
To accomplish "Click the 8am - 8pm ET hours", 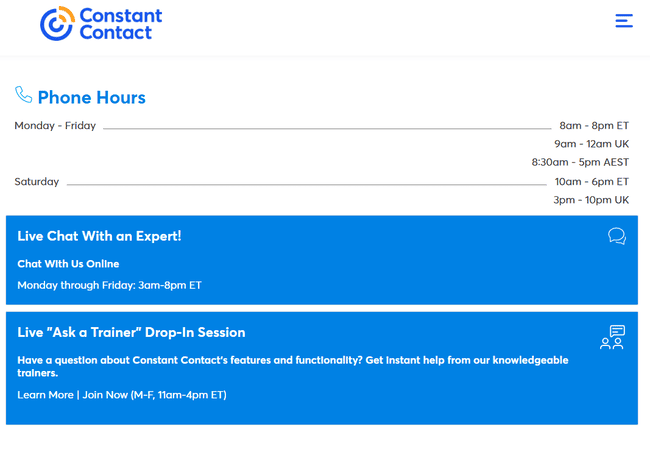I will coord(593,126).
